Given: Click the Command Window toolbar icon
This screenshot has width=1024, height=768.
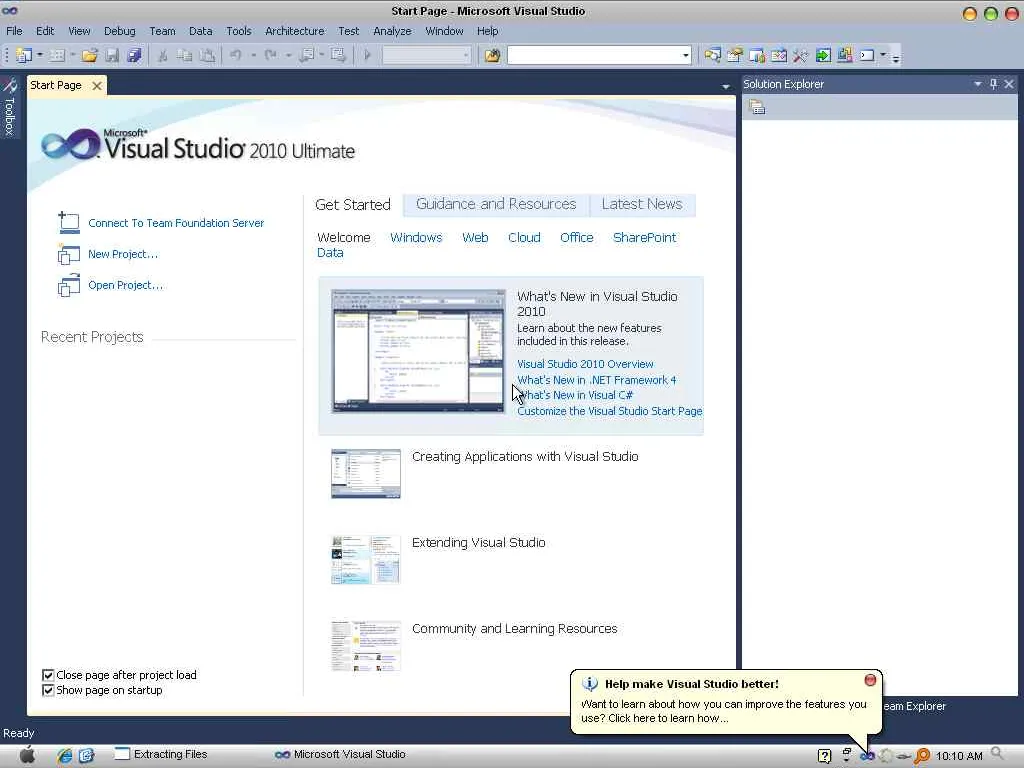Looking at the screenshot, I should click(x=867, y=56).
